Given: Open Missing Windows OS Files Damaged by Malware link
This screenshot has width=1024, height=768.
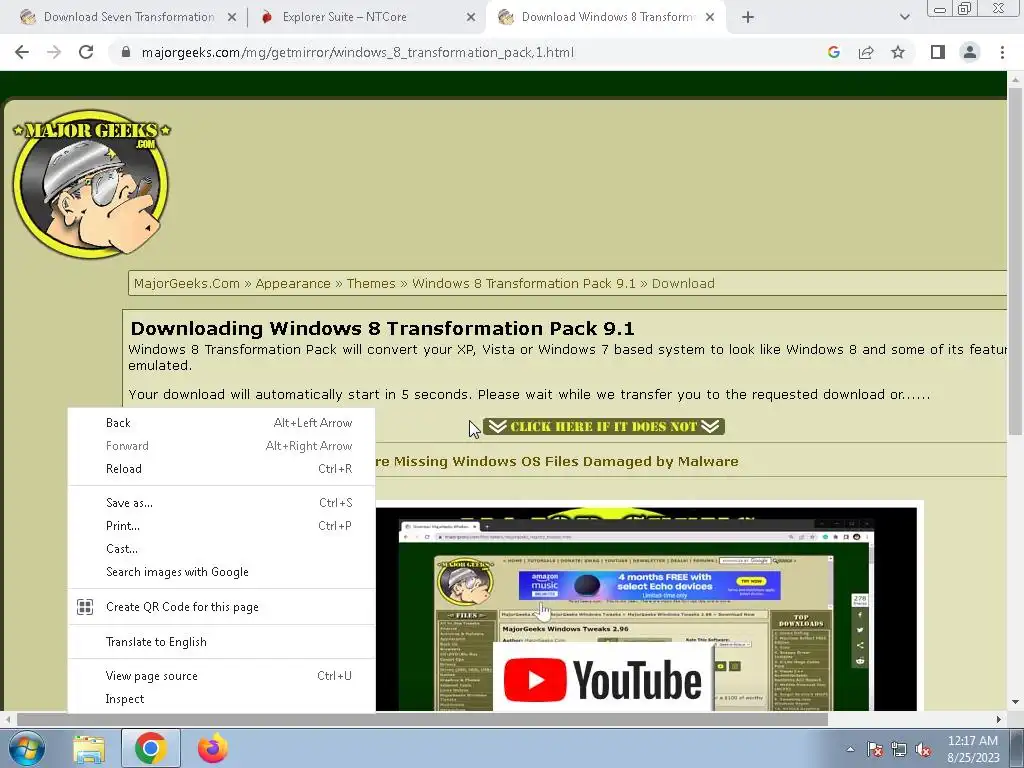Looking at the screenshot, I should [557, 462].
